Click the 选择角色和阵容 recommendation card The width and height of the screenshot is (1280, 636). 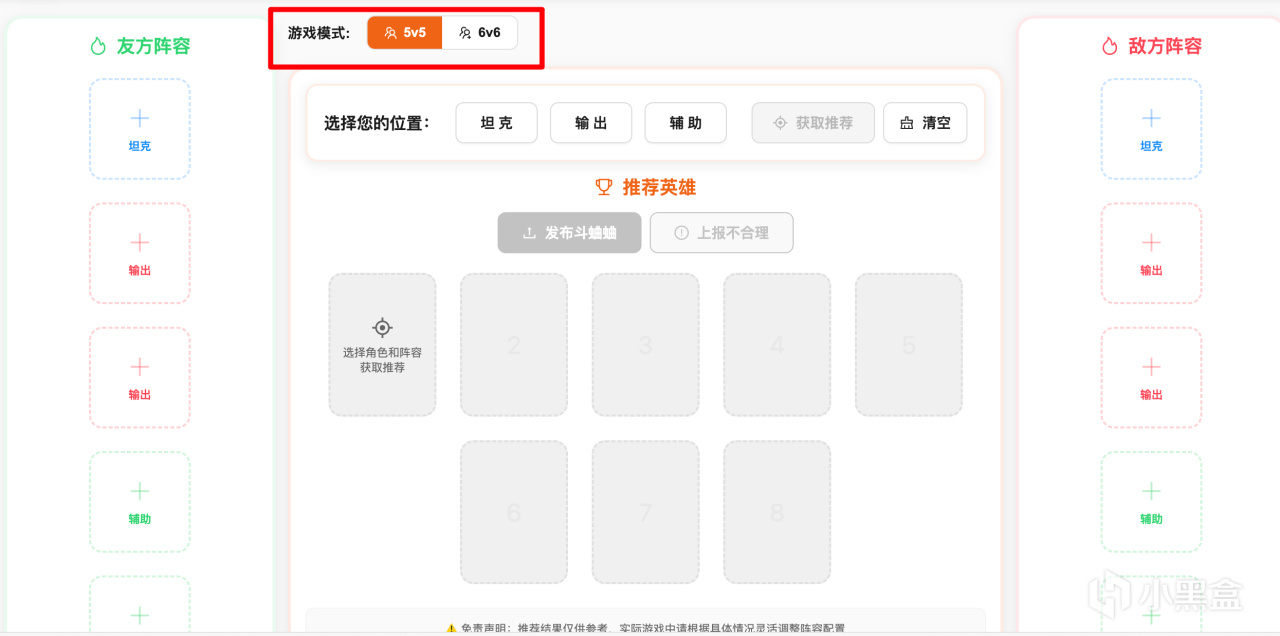click(382, 345)
